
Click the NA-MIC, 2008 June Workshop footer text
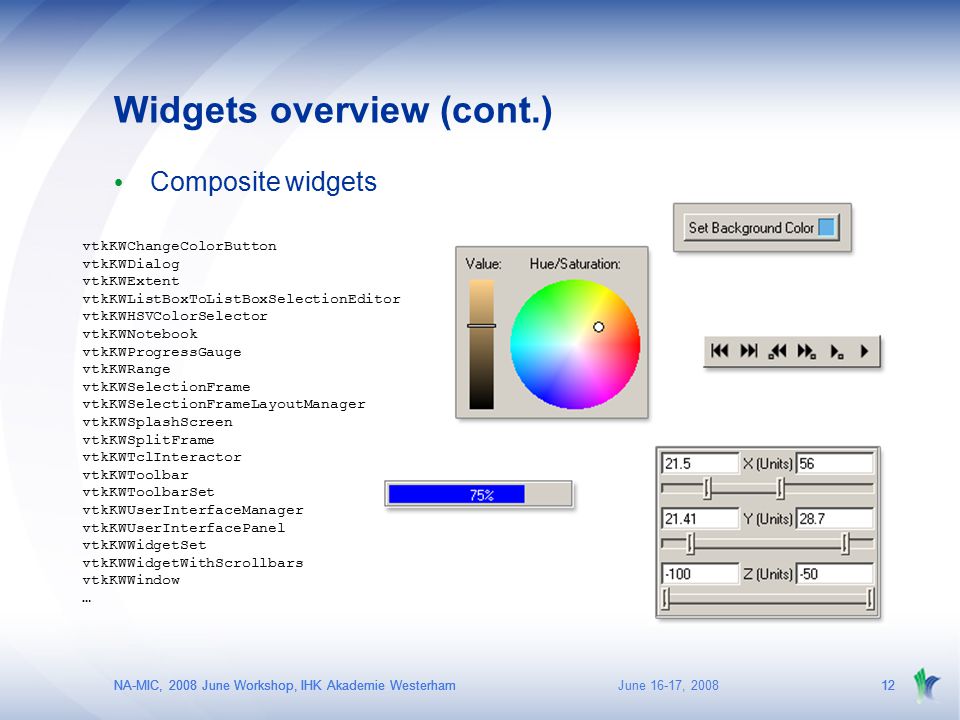coord(285,685)
